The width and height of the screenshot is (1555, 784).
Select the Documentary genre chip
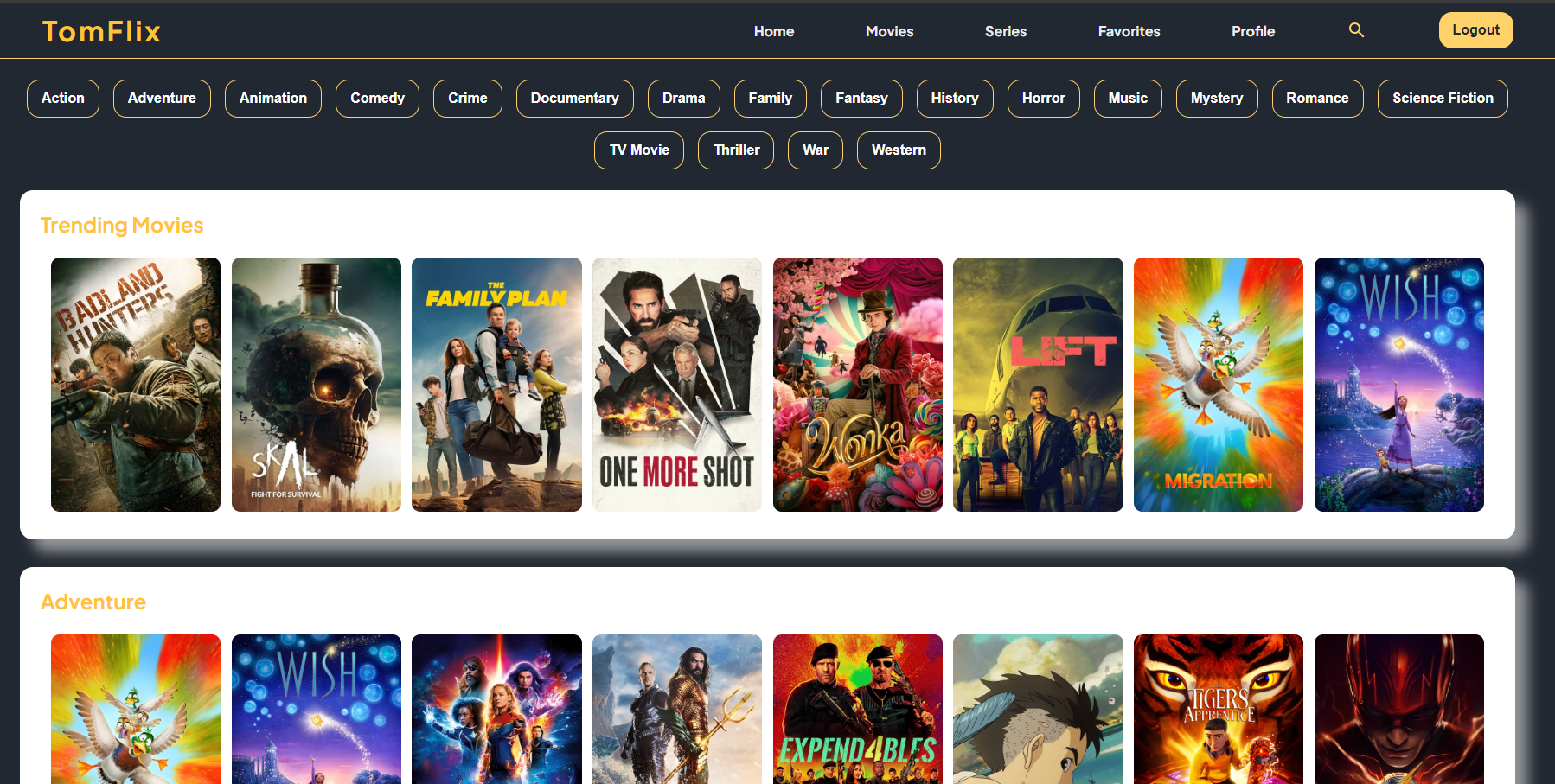click(575, 99)
